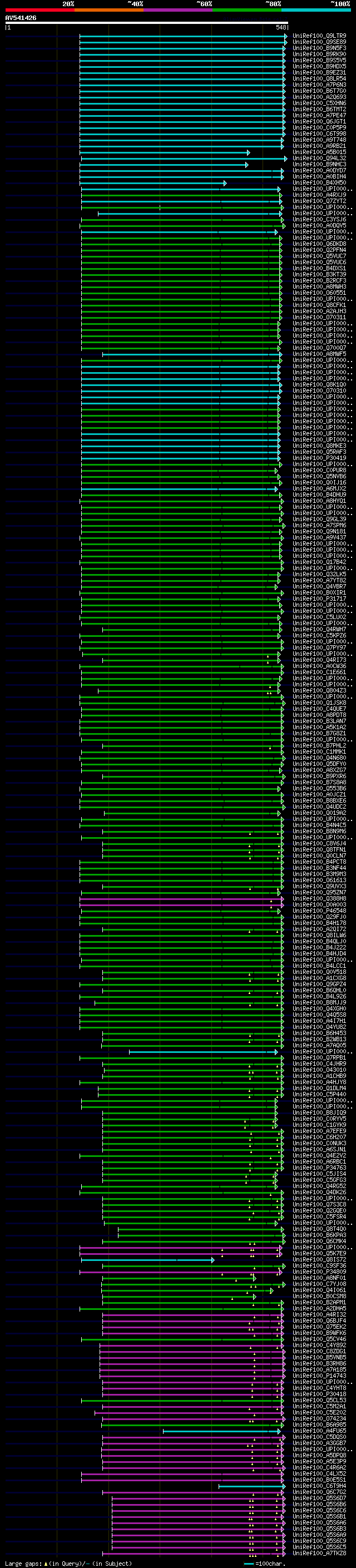Click the short cyan bar for UniRef100_C6T9H4
This screenshot has height=1568, width=356.
click(252, 1486)
